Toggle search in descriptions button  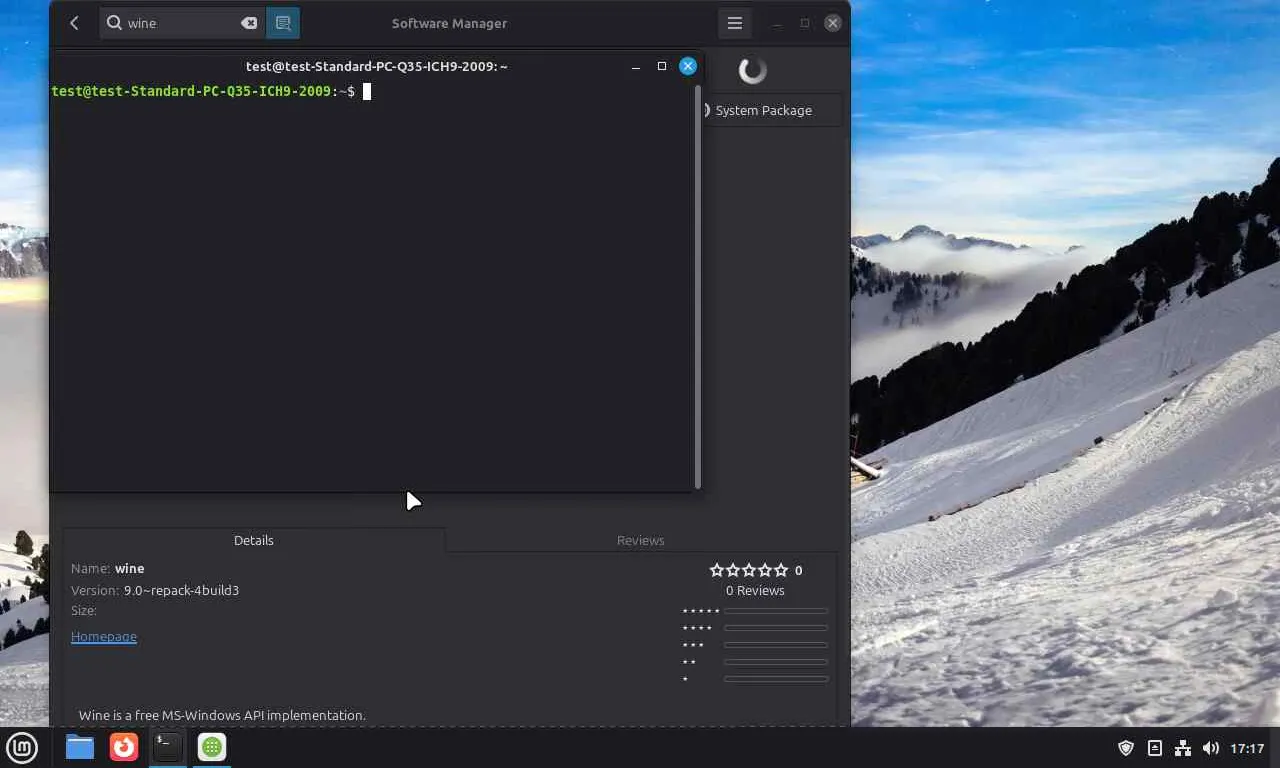click(283, 23)
